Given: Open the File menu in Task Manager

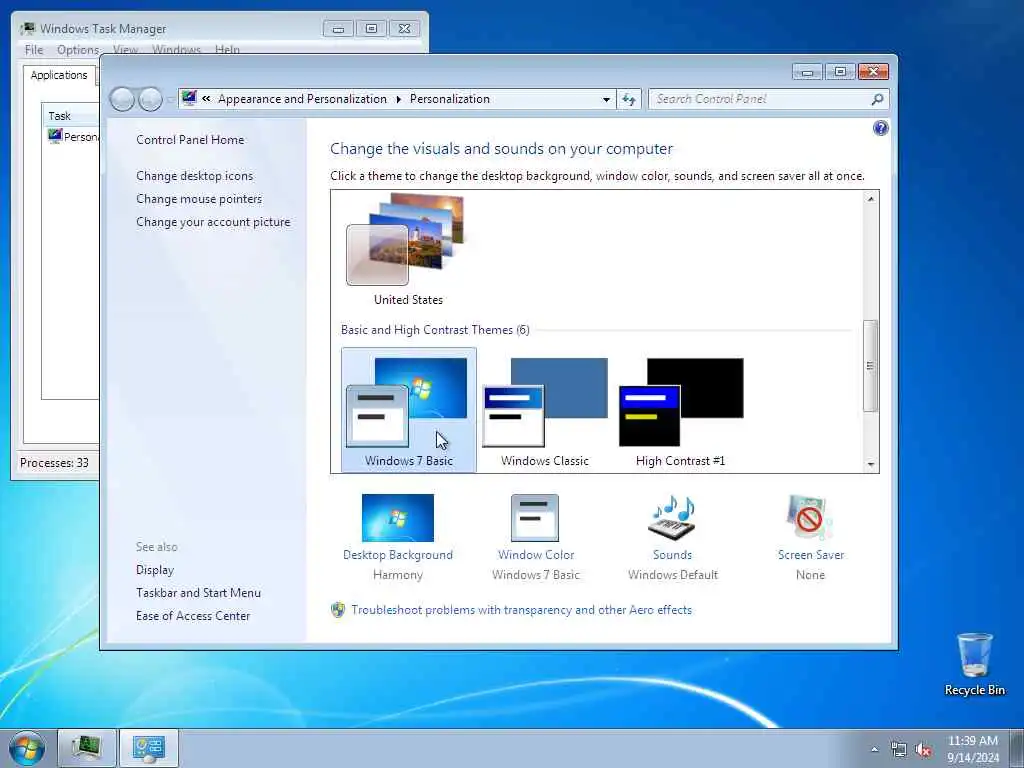Looking at the screenshot, I should pos(34,50).
